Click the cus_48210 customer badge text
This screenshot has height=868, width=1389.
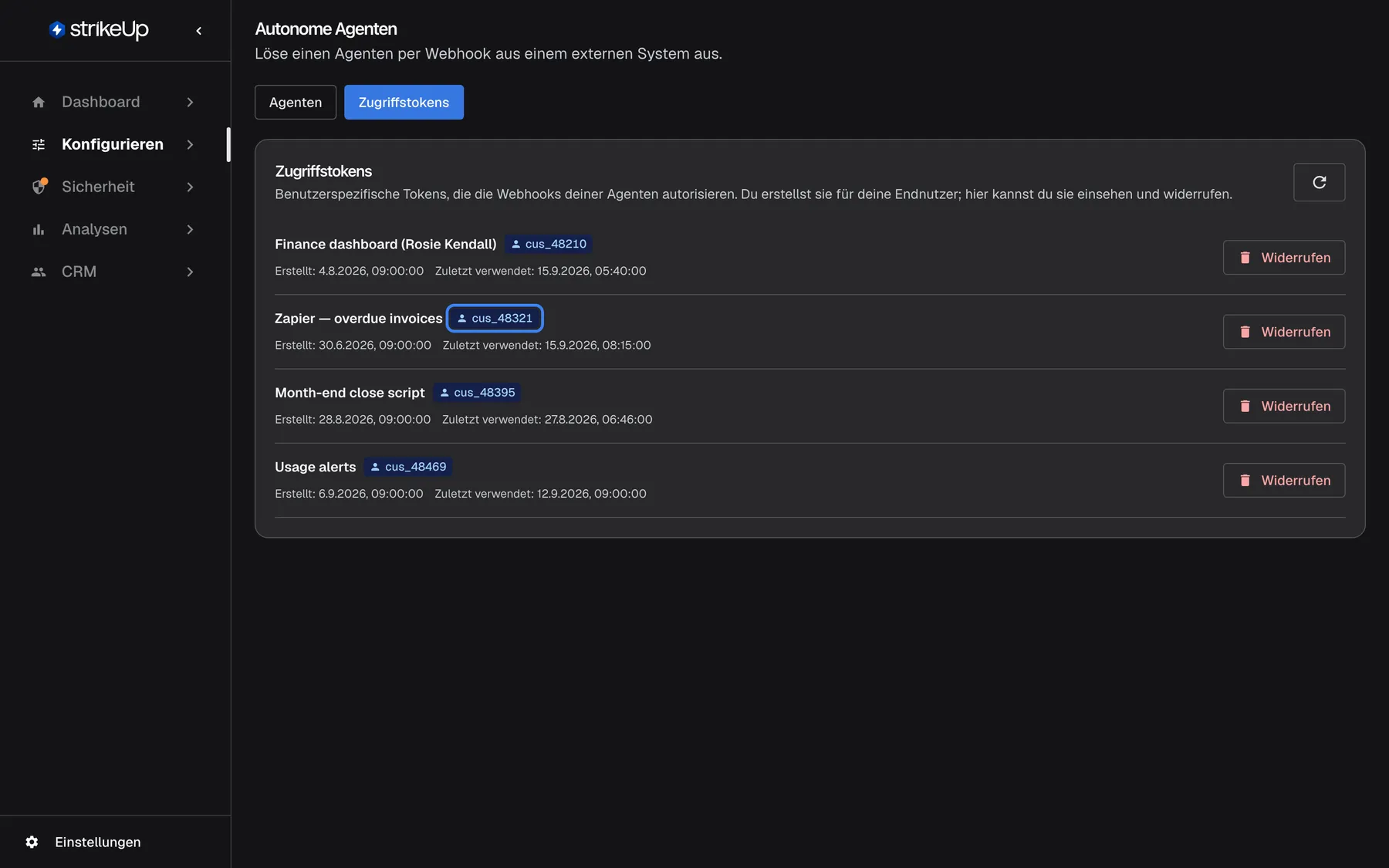point(556,244)
